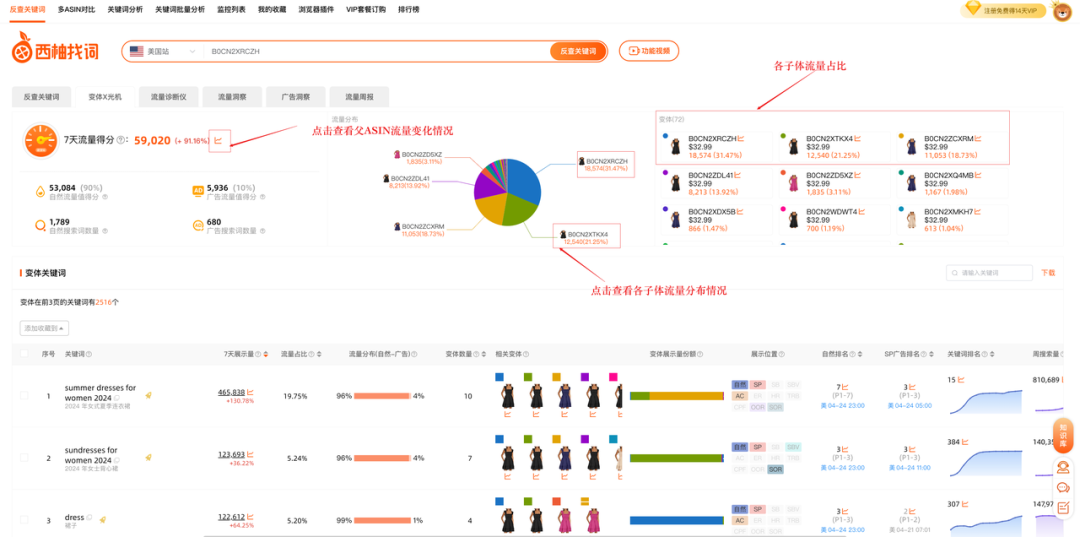Viewport: 1080px width, 537px height.
Task: Click the SOR position tag in row 2
Action: (x=776, y=470)
